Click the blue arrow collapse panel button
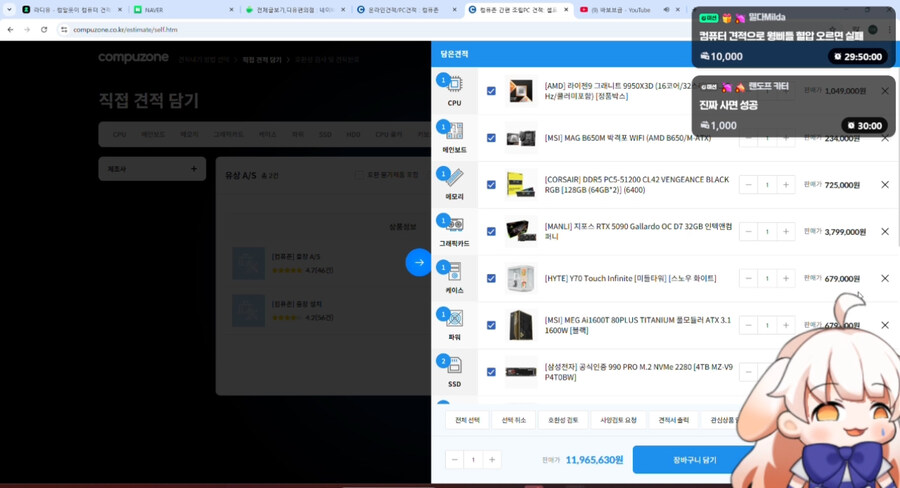Viewport: 900px width, 488px height. pyautogui.click(x=419, y=262)
